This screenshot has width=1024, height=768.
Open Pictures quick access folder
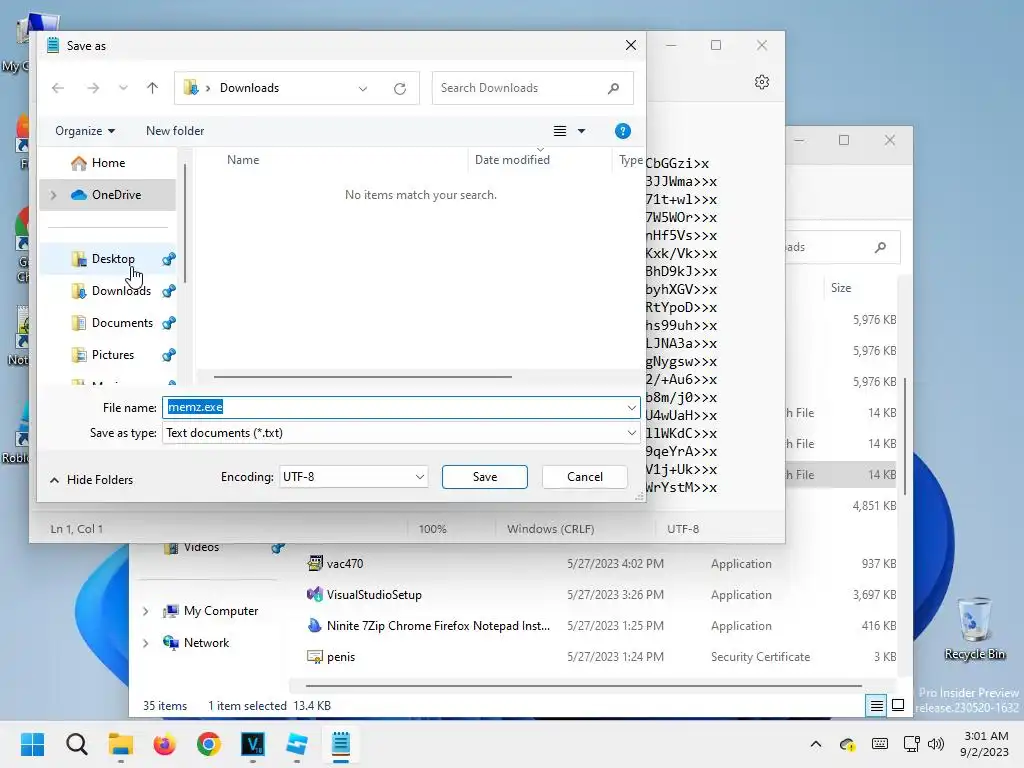108,355
